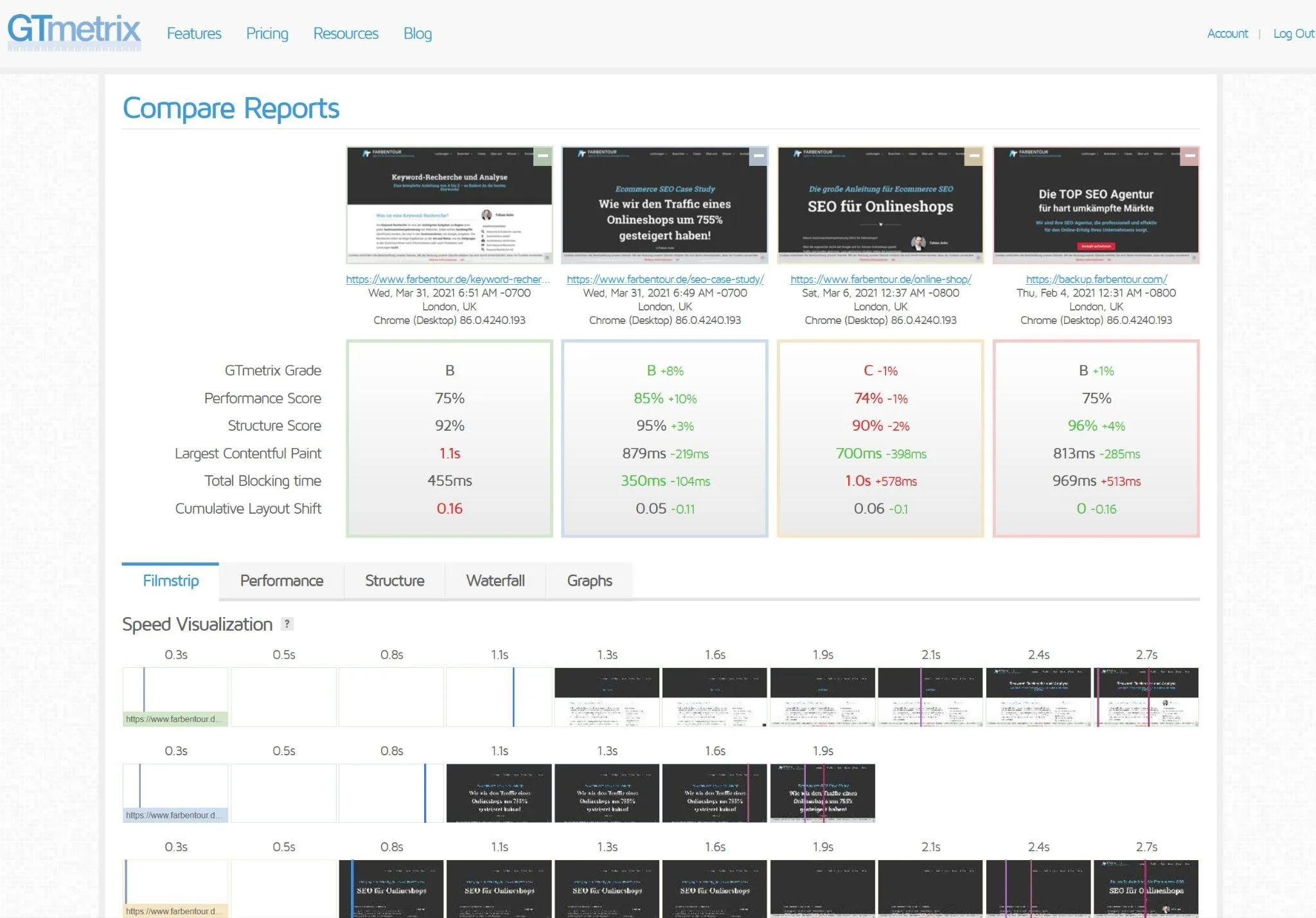Remove the online-shop report with minus icon

coord(974,156)
